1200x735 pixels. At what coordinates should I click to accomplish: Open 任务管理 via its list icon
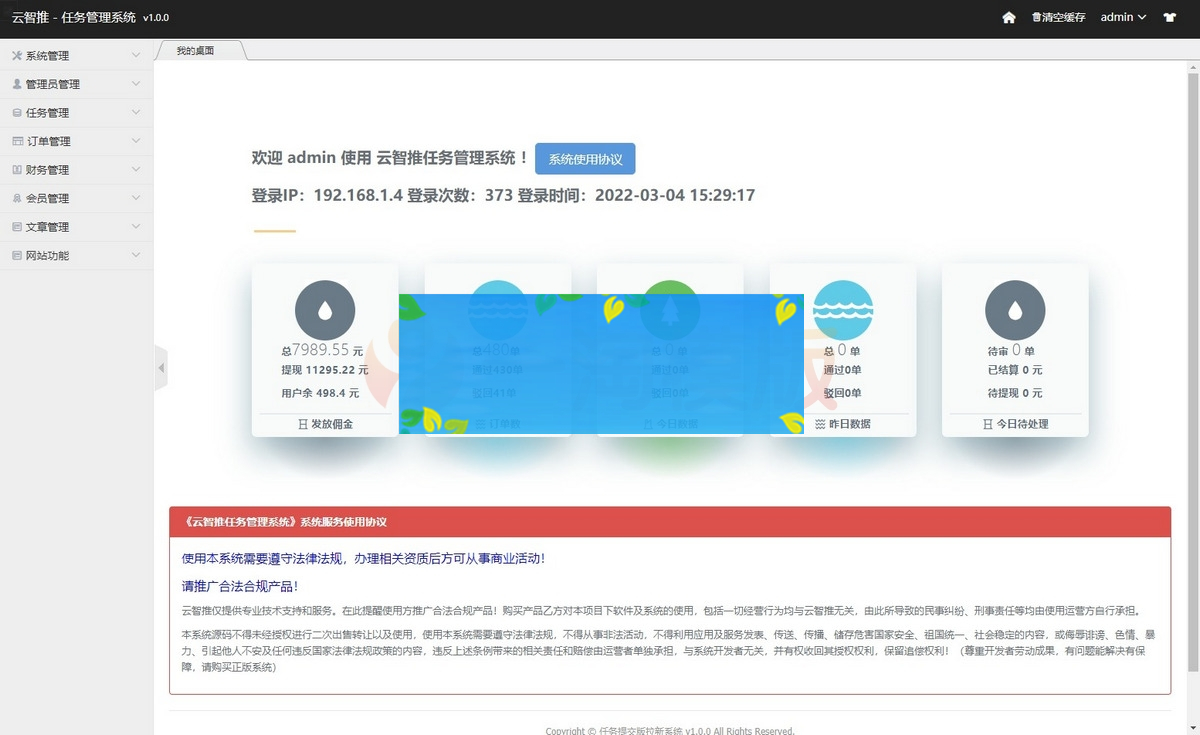17,112
